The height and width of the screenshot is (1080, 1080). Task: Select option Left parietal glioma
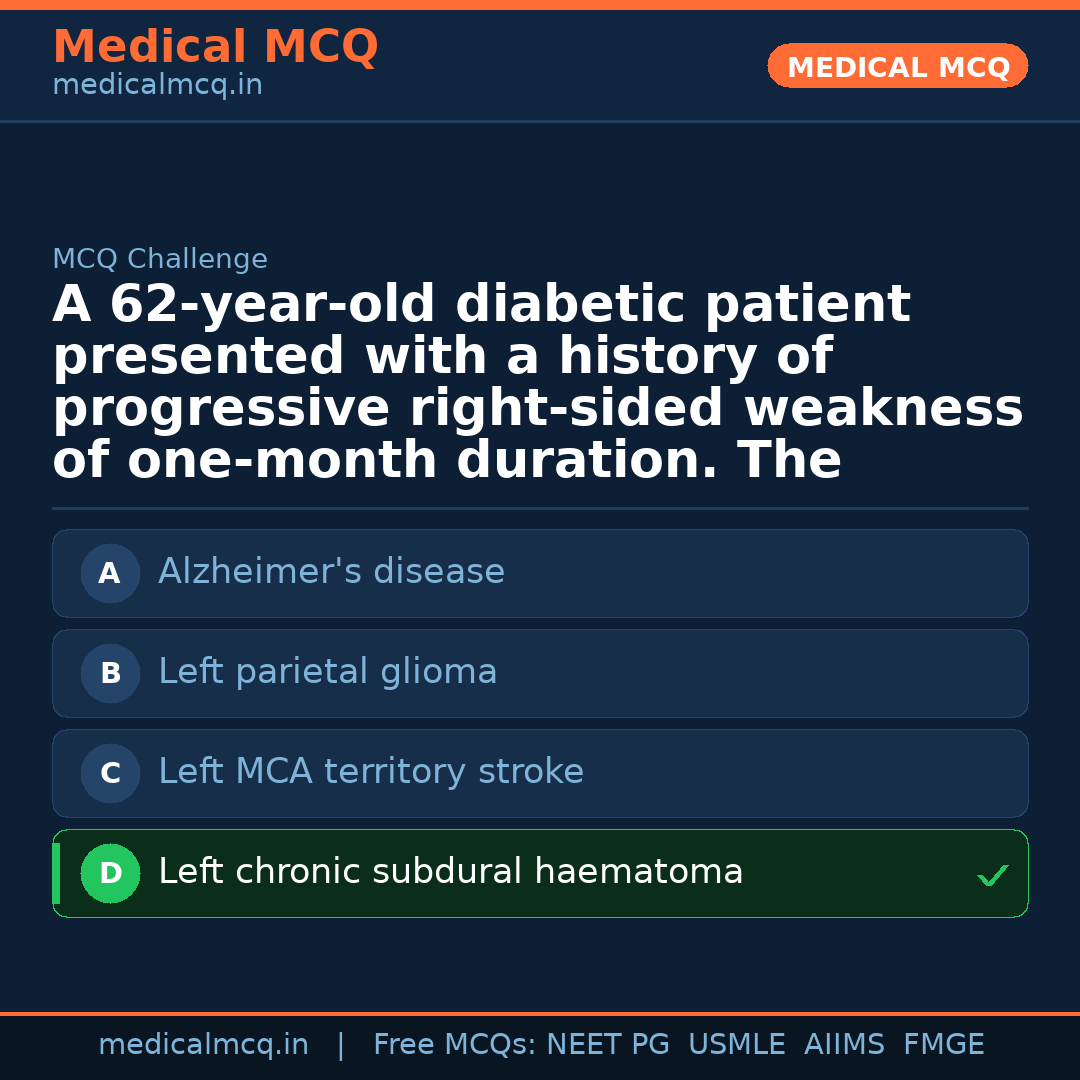(327, 672)
